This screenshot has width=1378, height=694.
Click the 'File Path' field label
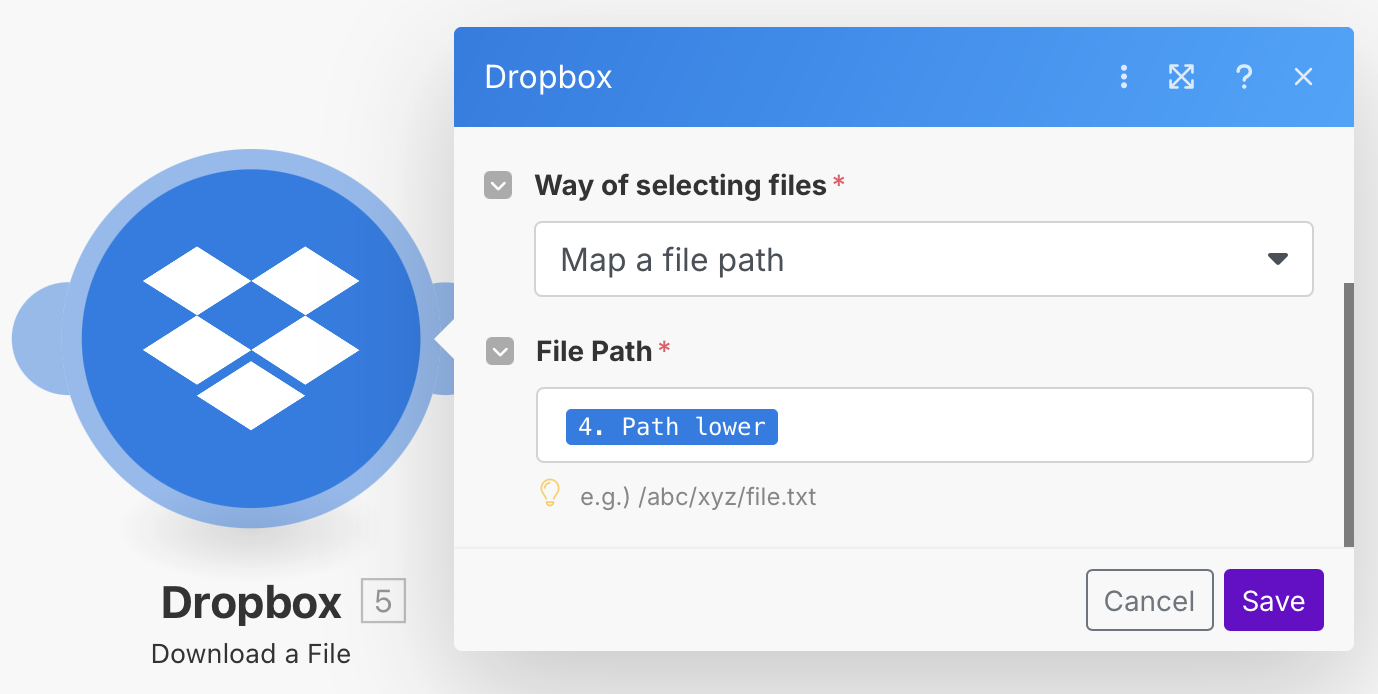coord(594,351)
